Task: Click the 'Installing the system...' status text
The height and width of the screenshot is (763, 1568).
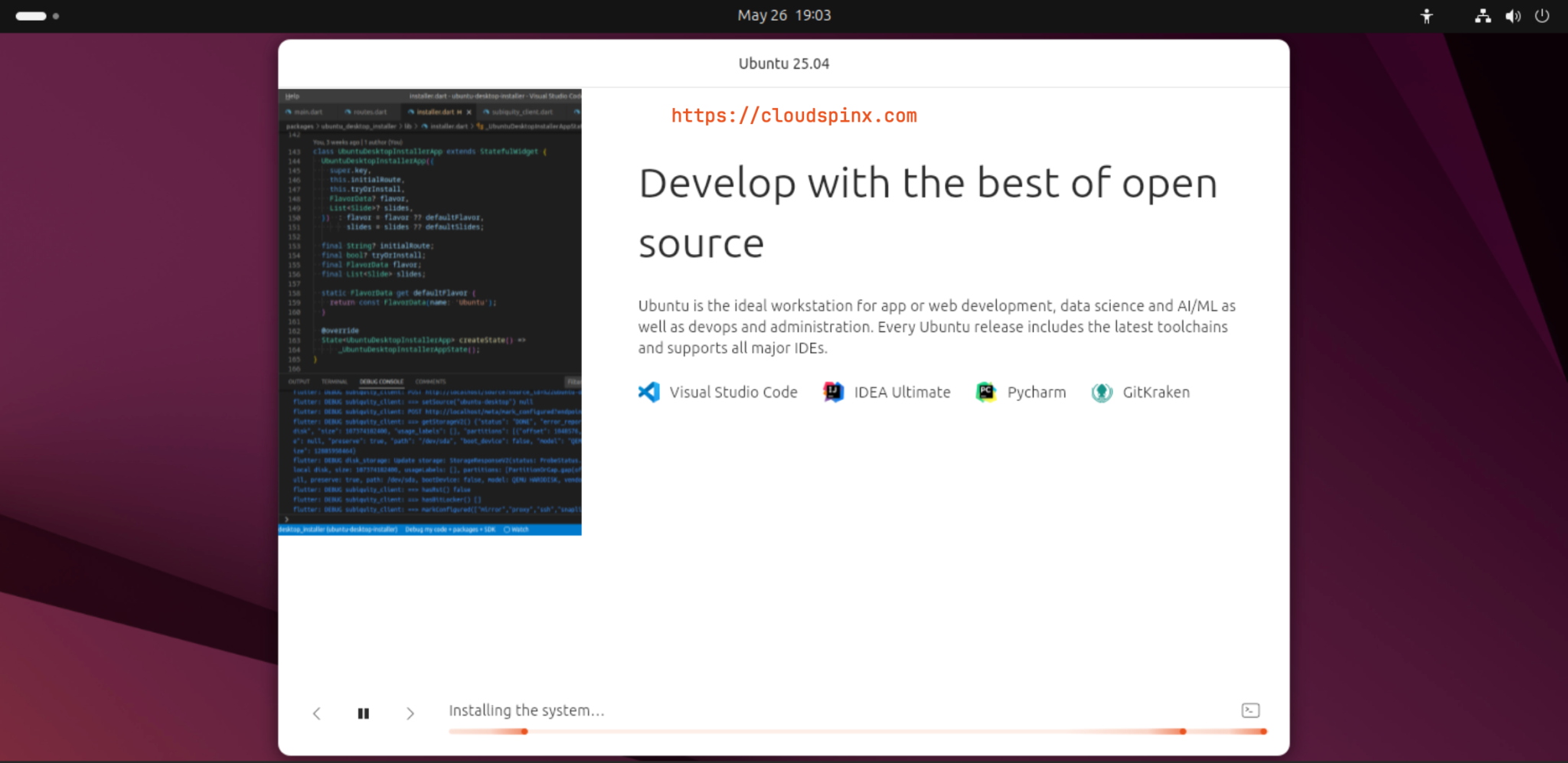Action: tap(526, 710)
